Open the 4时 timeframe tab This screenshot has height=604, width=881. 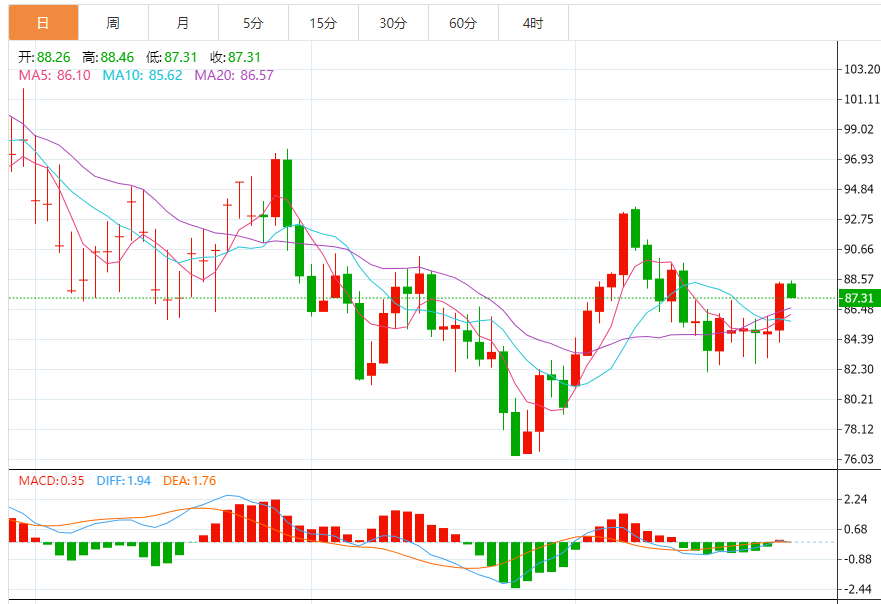pos(533,23)
